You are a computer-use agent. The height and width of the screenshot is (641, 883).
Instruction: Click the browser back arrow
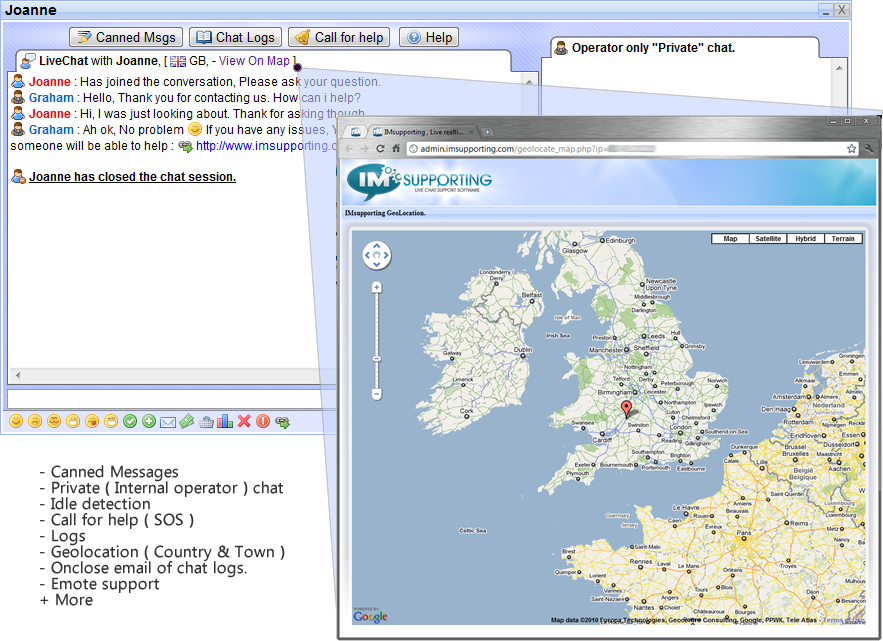(349, 148)
